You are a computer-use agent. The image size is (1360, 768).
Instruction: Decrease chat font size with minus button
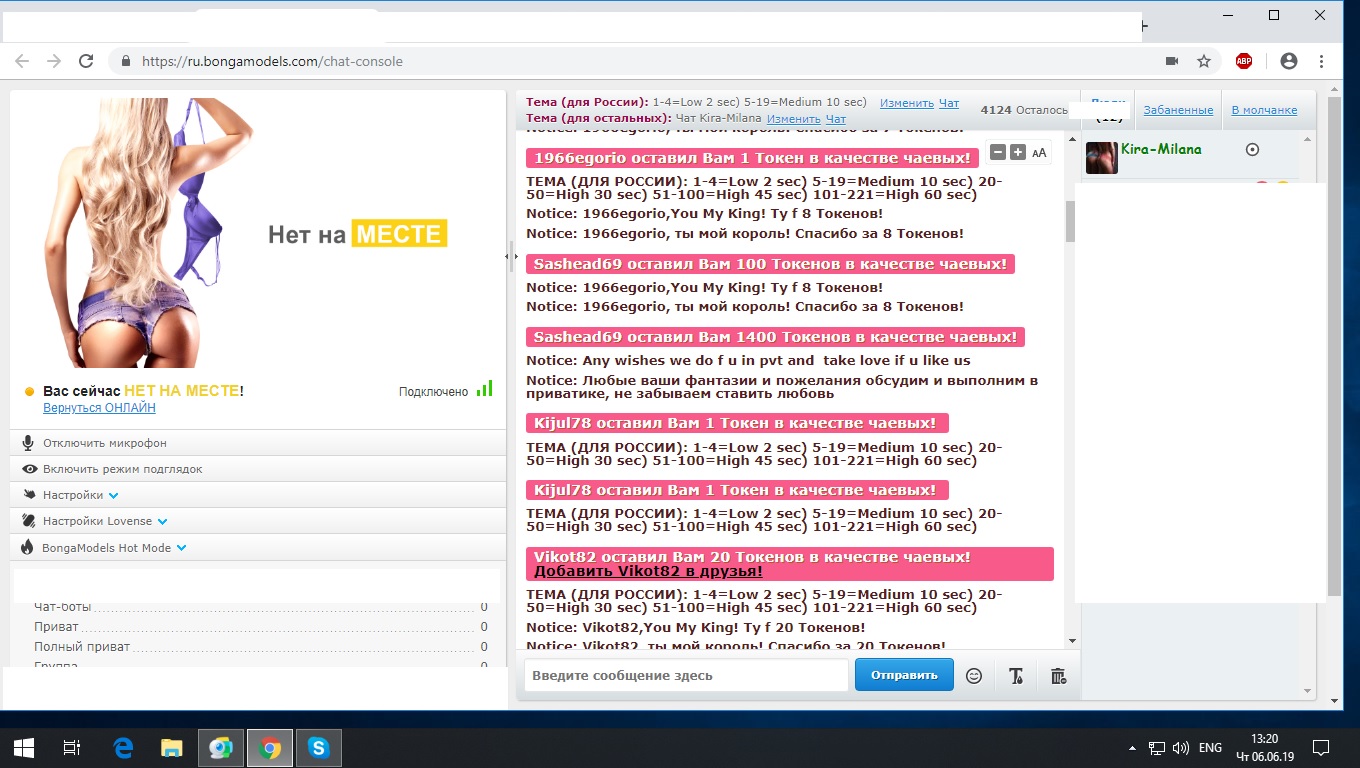coord(998,152)
